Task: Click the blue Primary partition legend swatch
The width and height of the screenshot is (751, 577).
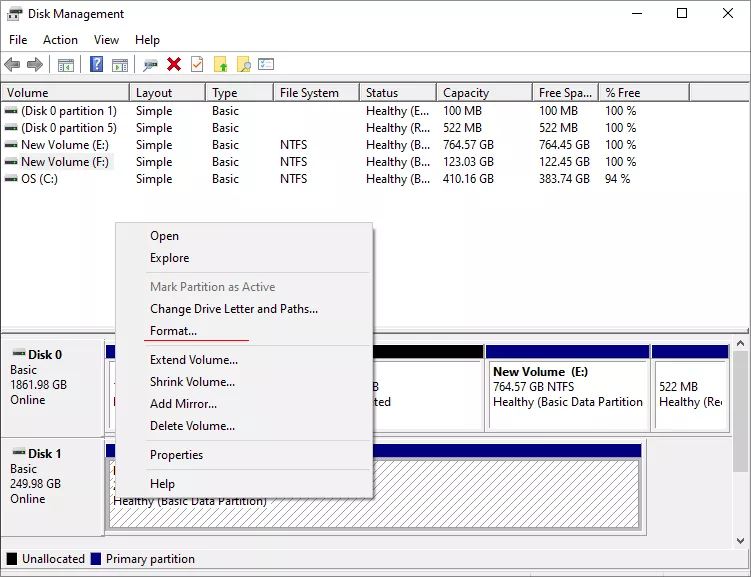Action: click(96, 559)
